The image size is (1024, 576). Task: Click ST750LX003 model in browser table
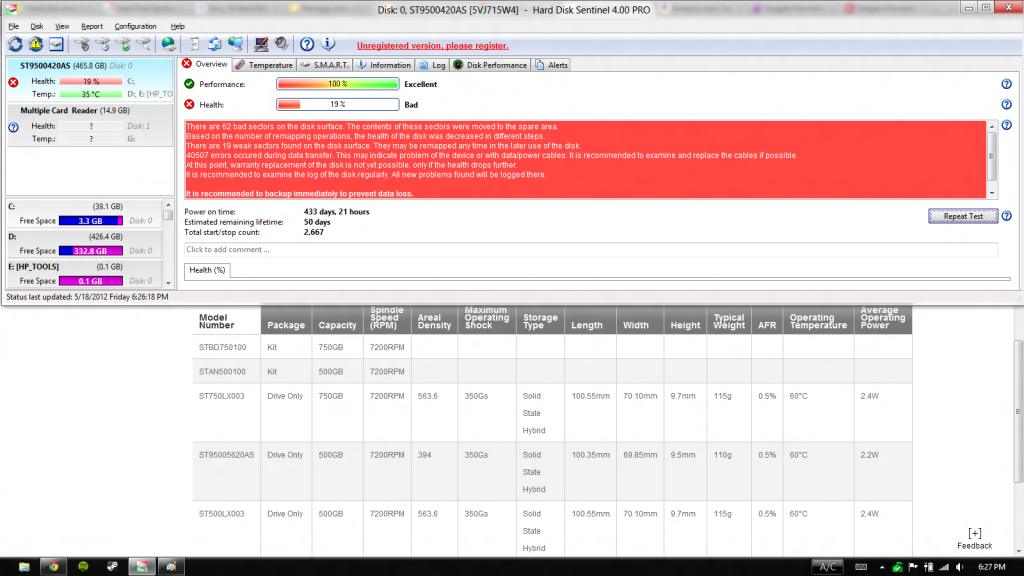(221, 396)
